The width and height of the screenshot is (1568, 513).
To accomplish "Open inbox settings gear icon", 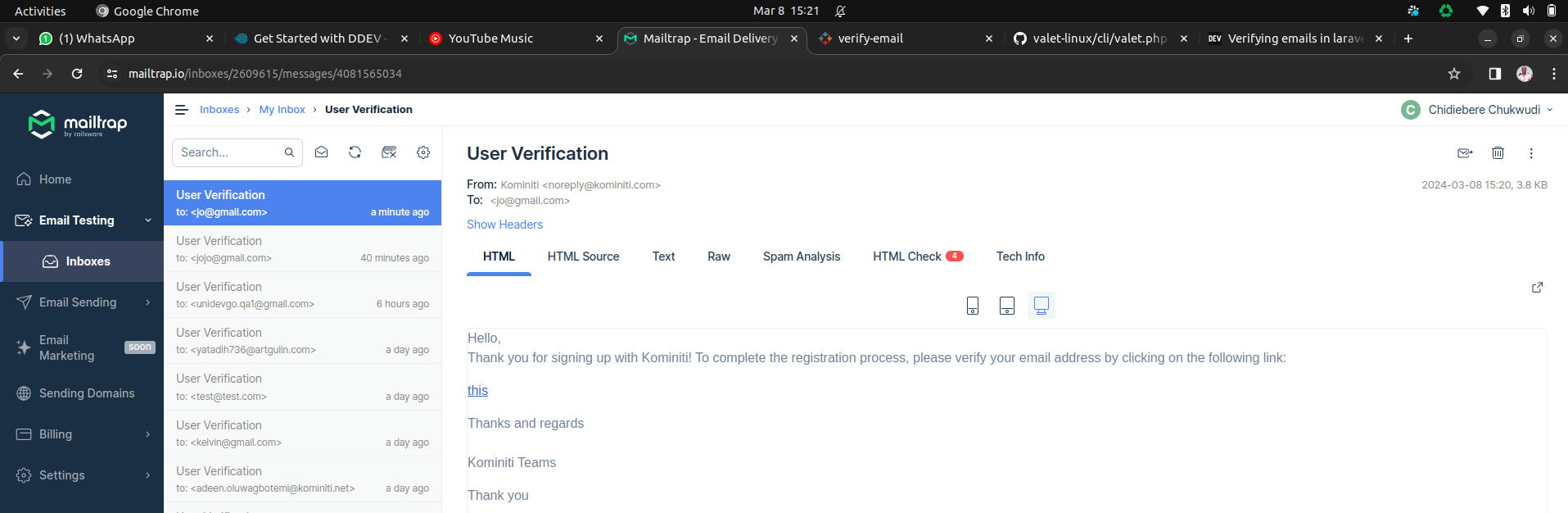I will (423, 152).
